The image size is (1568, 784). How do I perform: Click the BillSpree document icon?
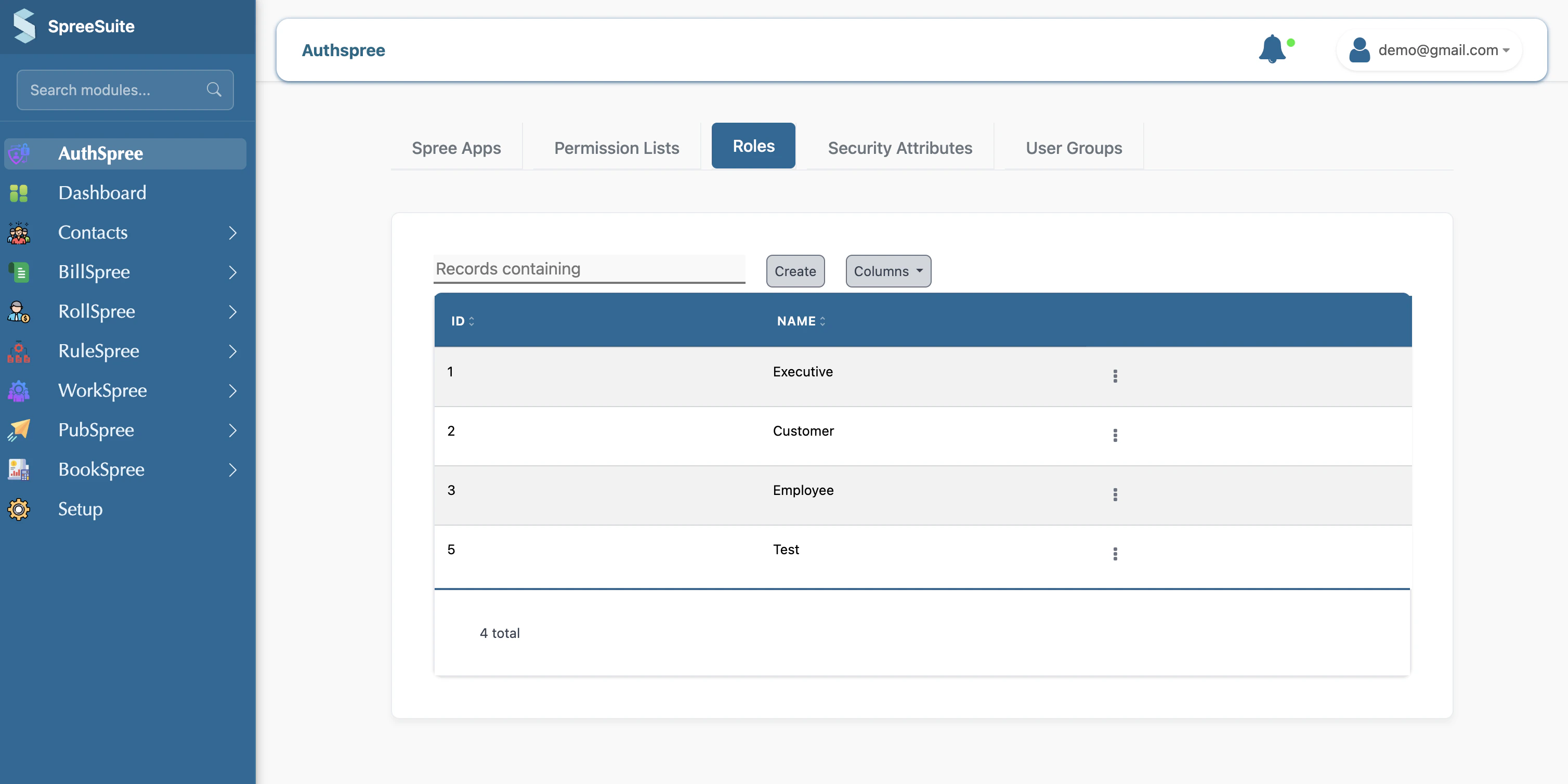(19, 272)
